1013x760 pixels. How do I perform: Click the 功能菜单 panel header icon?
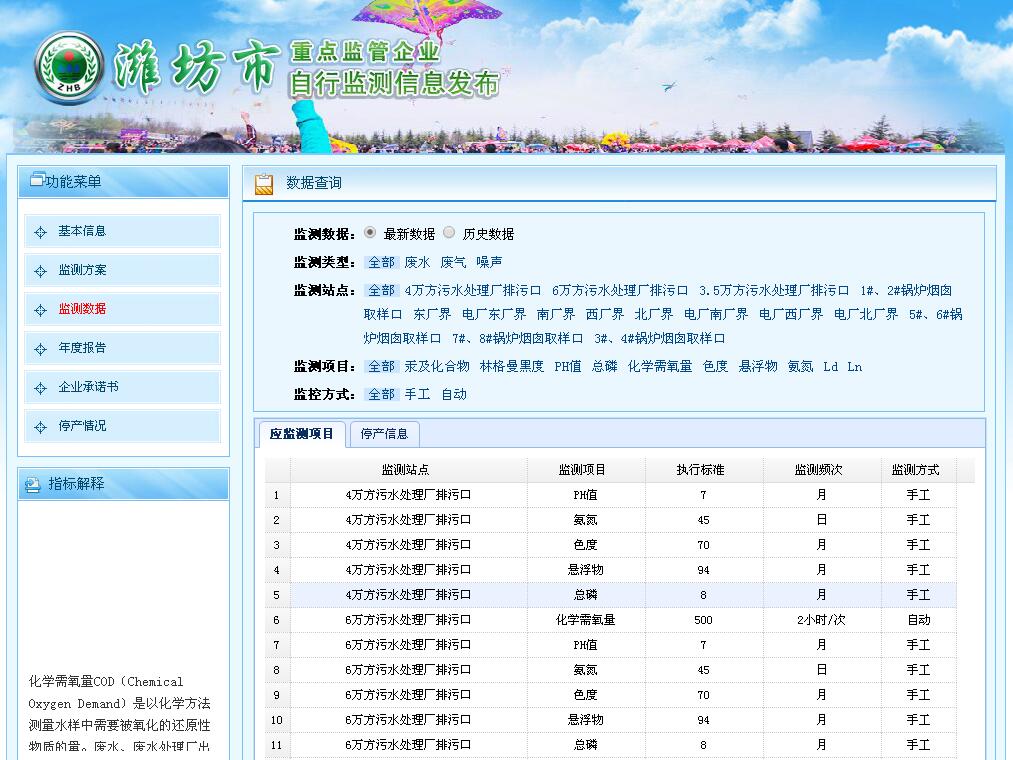pyautogui.click(x=37, y=181)
